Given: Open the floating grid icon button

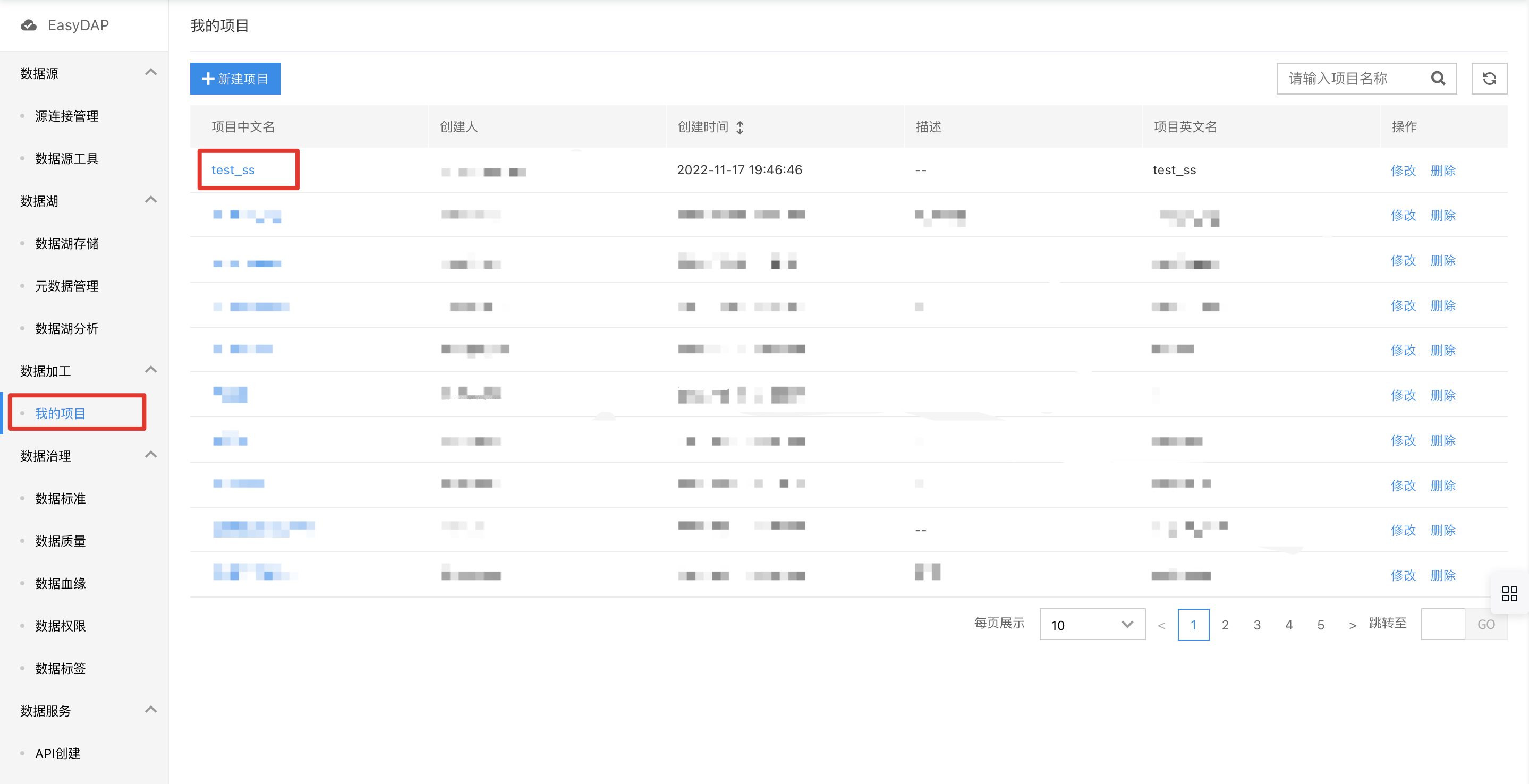Looking at the screenshot, I should [1509, 593].
